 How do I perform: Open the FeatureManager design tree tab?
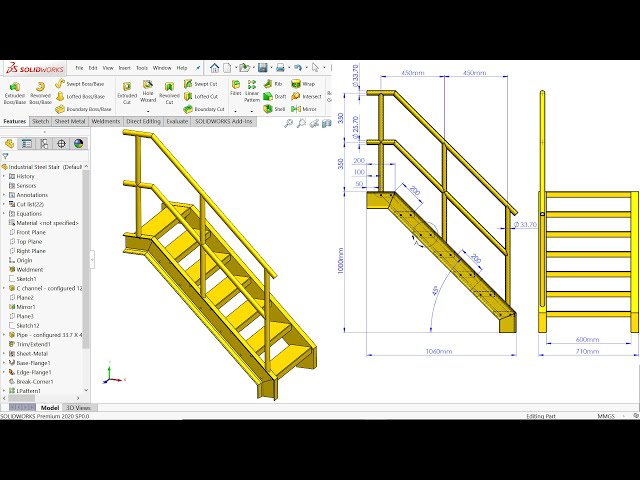9,144
